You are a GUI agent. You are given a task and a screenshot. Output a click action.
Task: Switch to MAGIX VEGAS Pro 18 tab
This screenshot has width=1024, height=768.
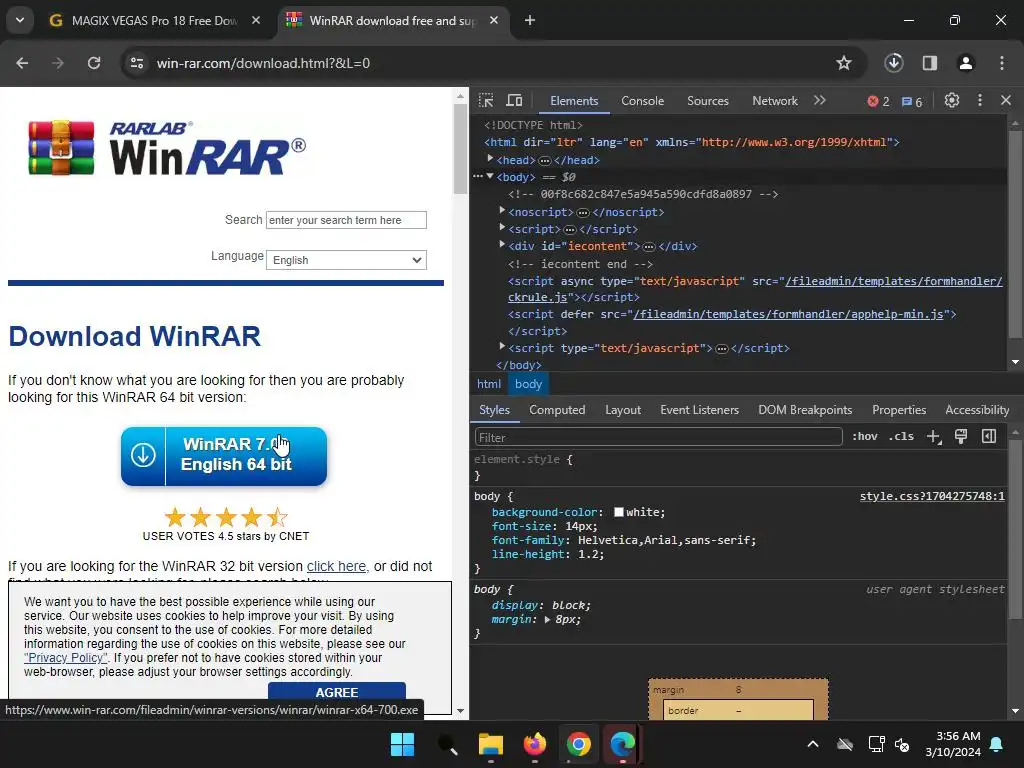pos(155,21)
